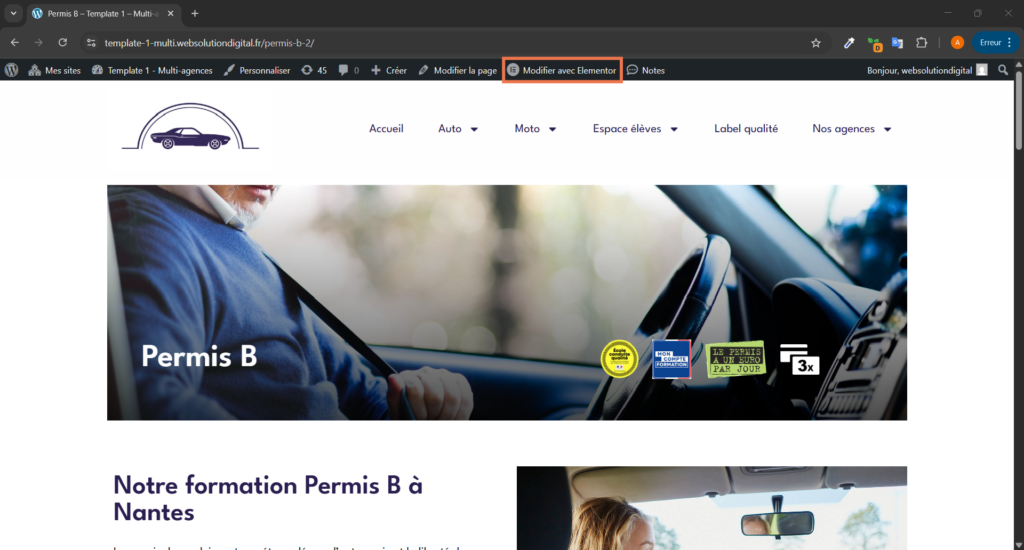Click Modifier la page link
Image resolution: width=1024 pixels, height=550 pixels.
click(x=457, y=70)
